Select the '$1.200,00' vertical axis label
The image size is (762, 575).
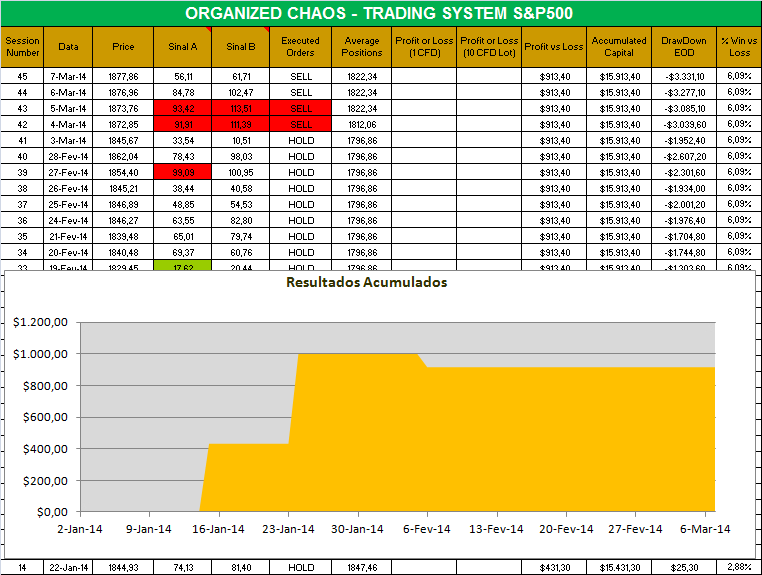tap(40, 322)
